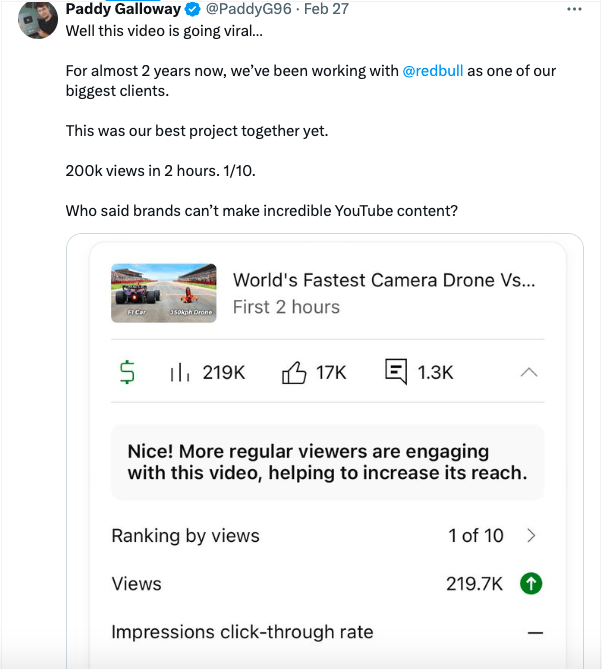Select the Views 219.7K row
This screenshot has height=669, width=602.
300,584
